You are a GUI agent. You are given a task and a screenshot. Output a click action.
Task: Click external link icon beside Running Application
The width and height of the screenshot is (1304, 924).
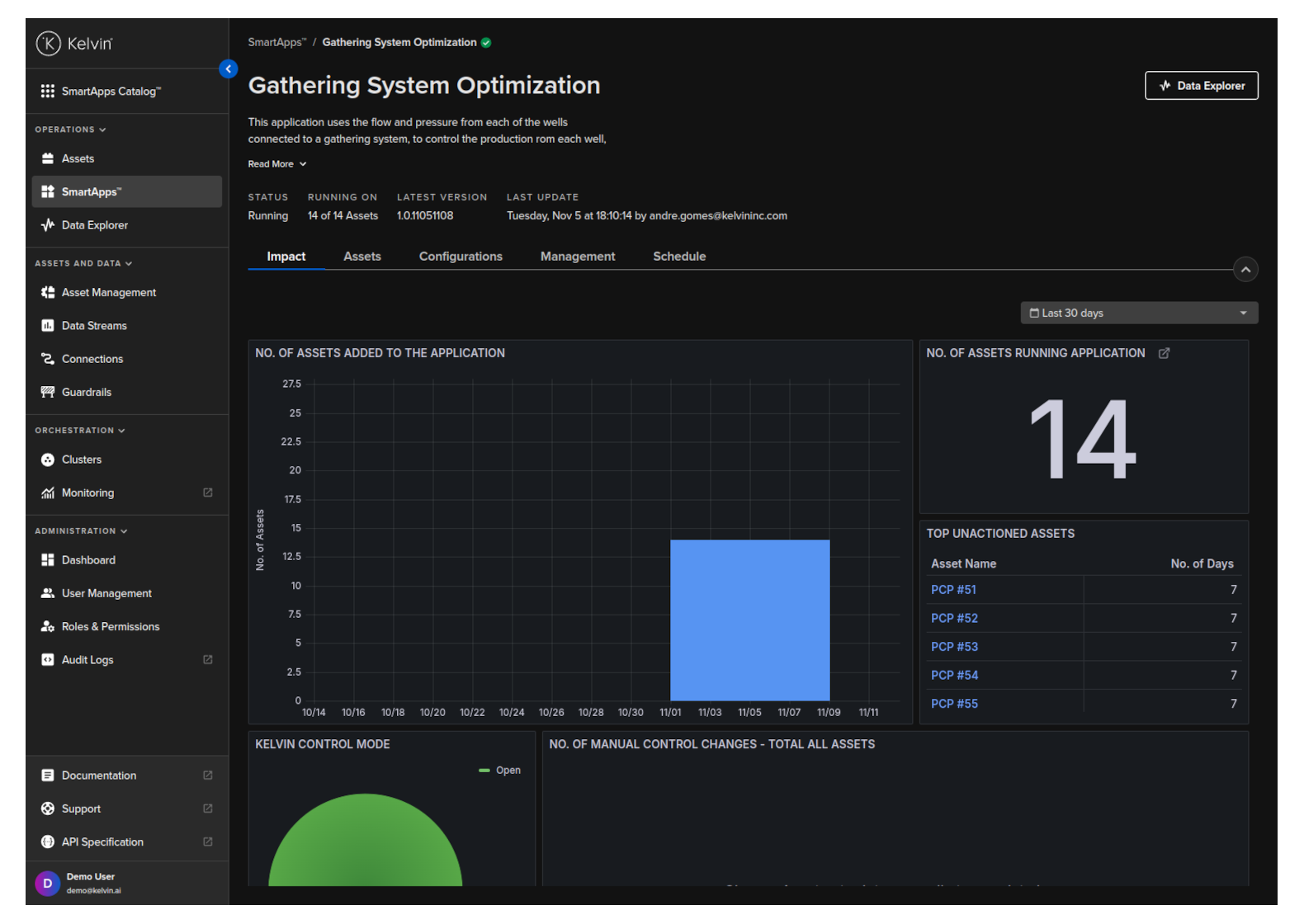(x=1164, y=353)
